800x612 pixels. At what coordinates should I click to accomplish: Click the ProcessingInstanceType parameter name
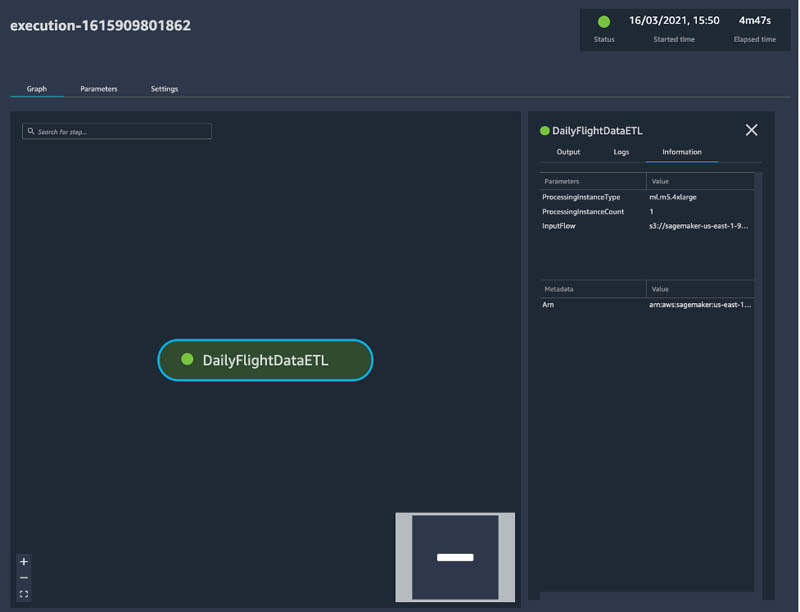point(581,197)
